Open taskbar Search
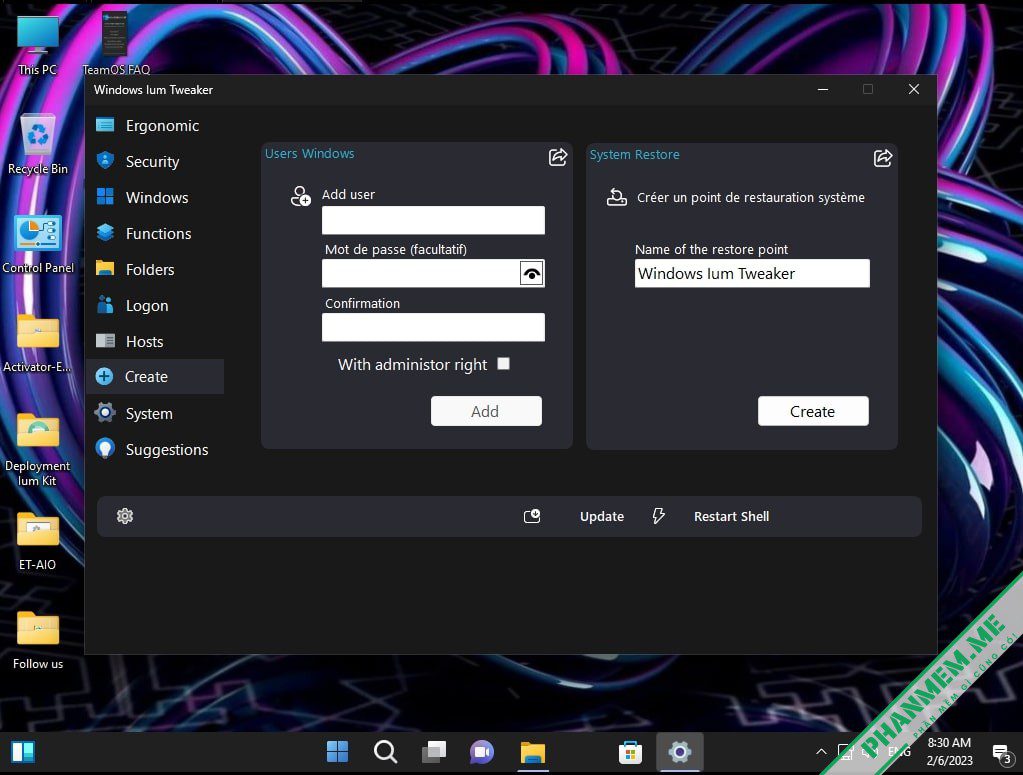 point(386,752)
